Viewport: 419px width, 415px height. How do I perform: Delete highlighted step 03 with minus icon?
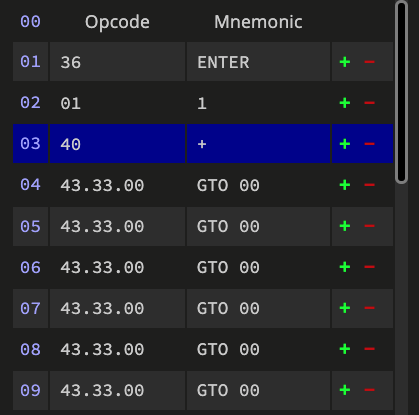[369, 144]
